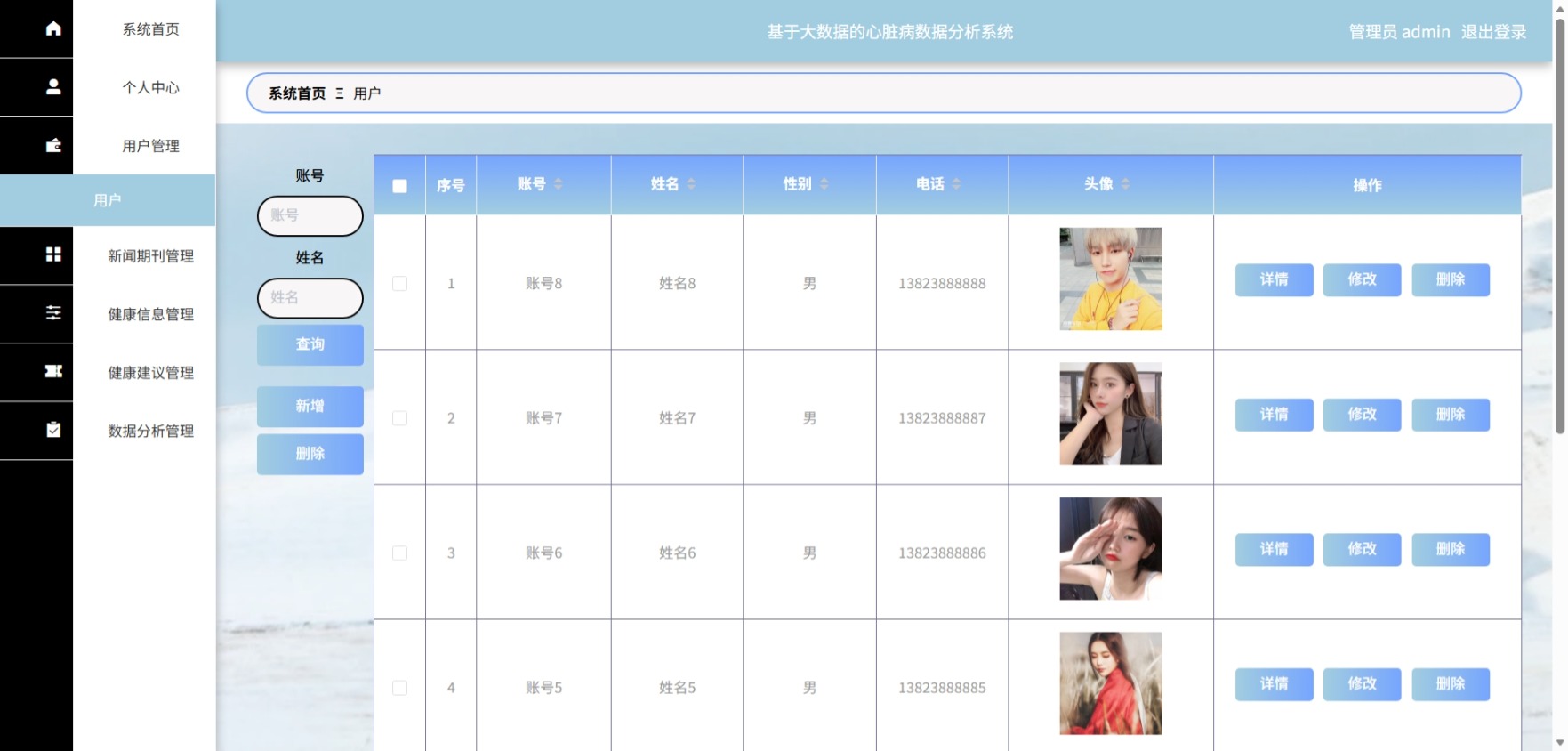Screen dimensions: 1568x751
Task: Click 修改 for 账号7 row
Action: 1362,415
